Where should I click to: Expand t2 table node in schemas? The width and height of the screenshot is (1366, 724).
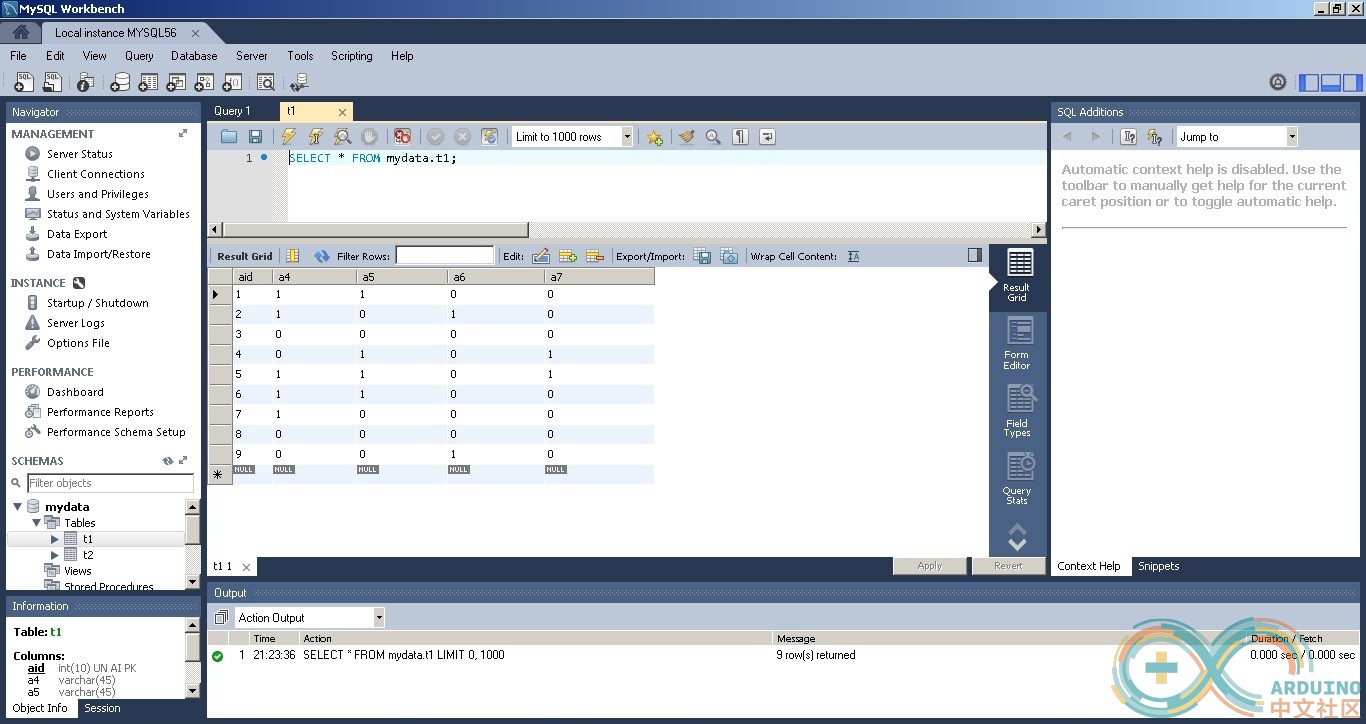[55, 555]
